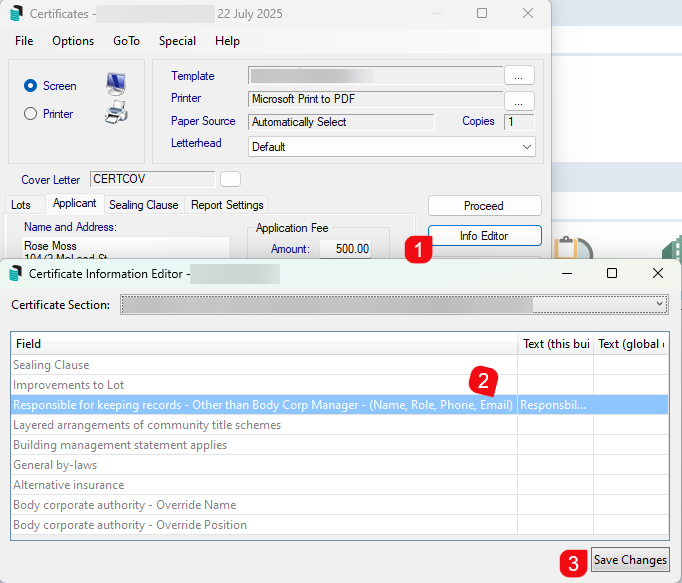Click the Microsoft Print to PDF field
Screen dimensions: 682x583
(376, 99)
